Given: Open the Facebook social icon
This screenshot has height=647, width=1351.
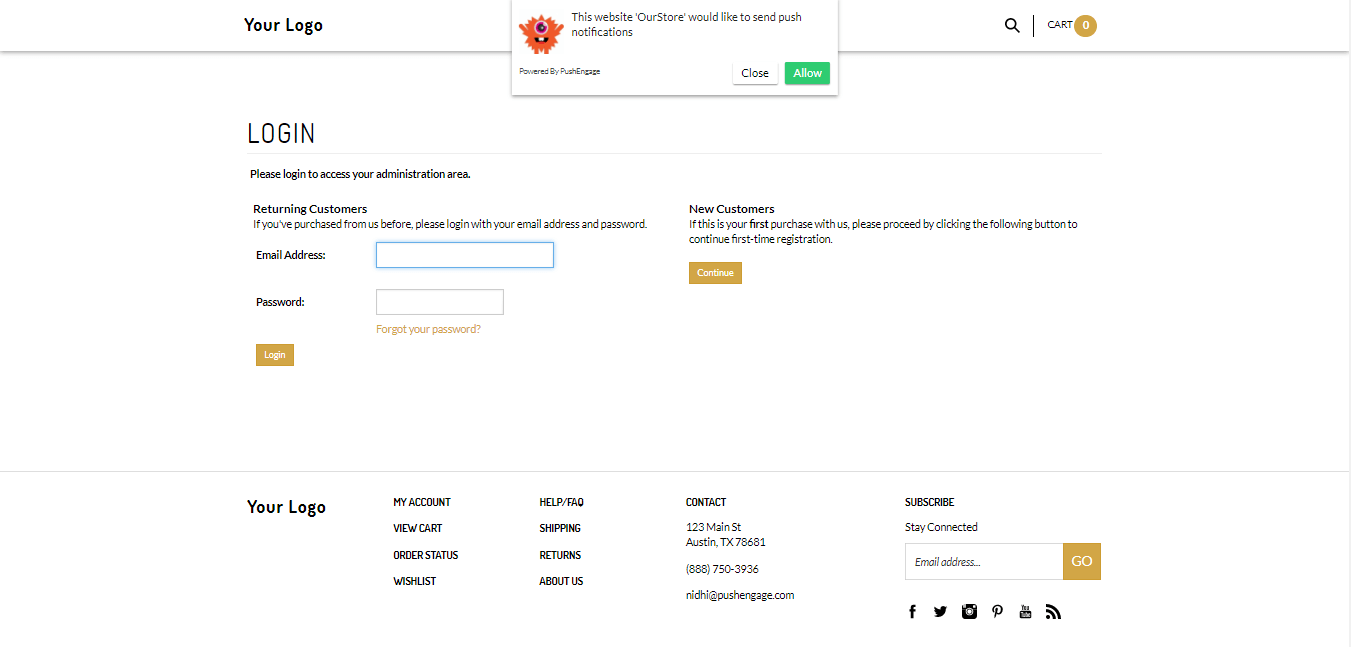Looking at the screenshot, I should pos(912,611).
